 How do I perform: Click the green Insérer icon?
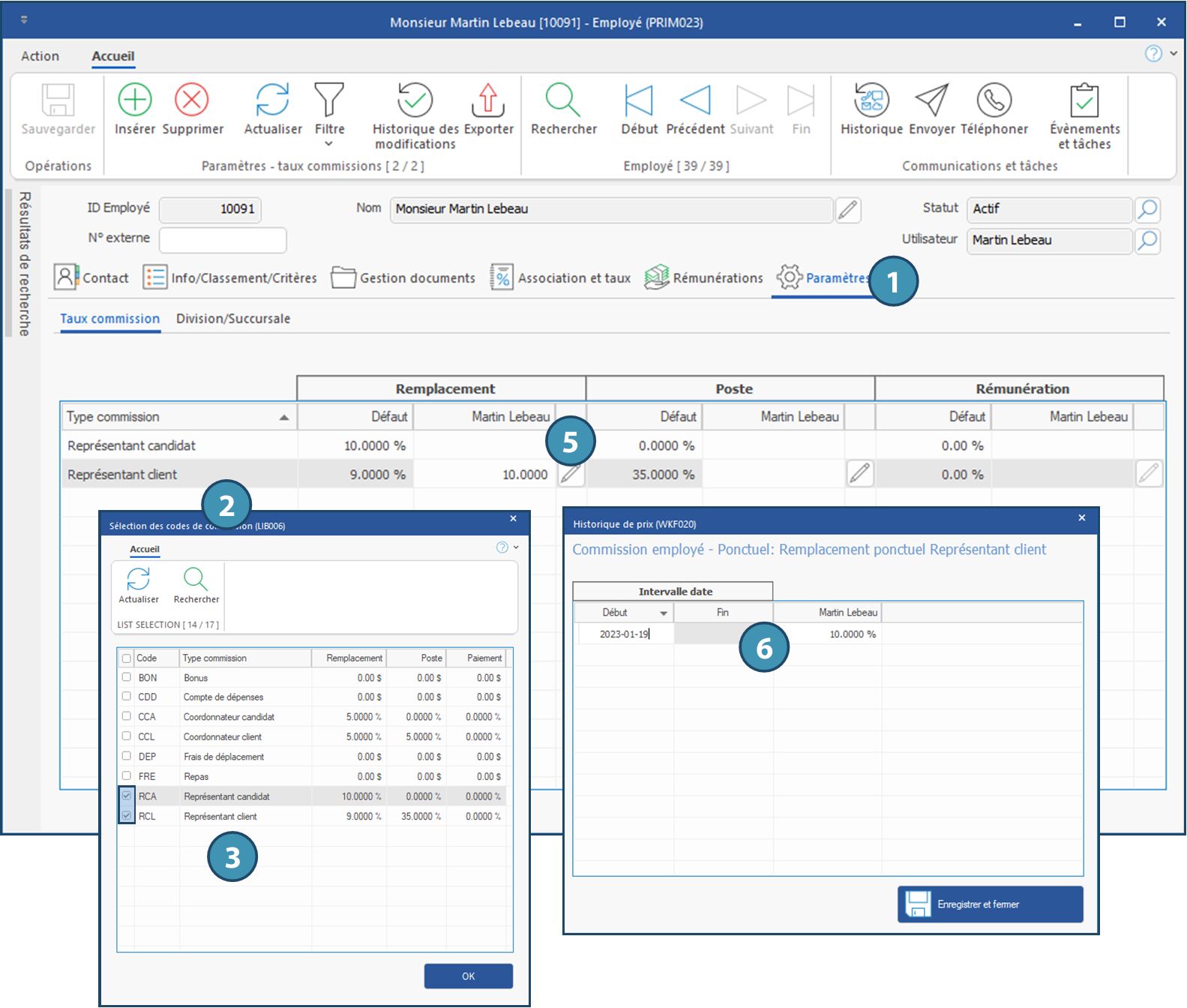point(135,100)
